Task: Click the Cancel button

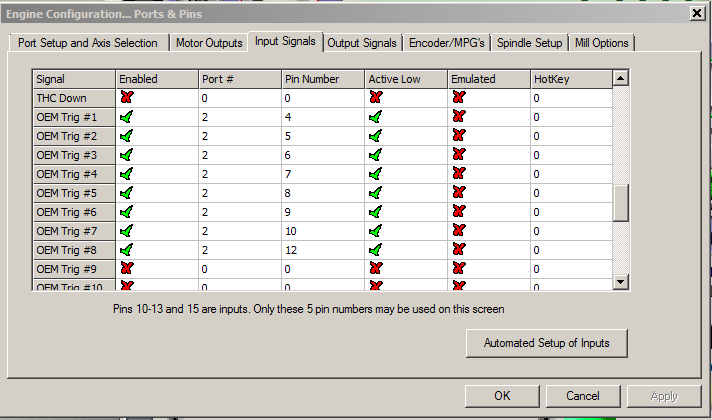Action: [583, 396]
